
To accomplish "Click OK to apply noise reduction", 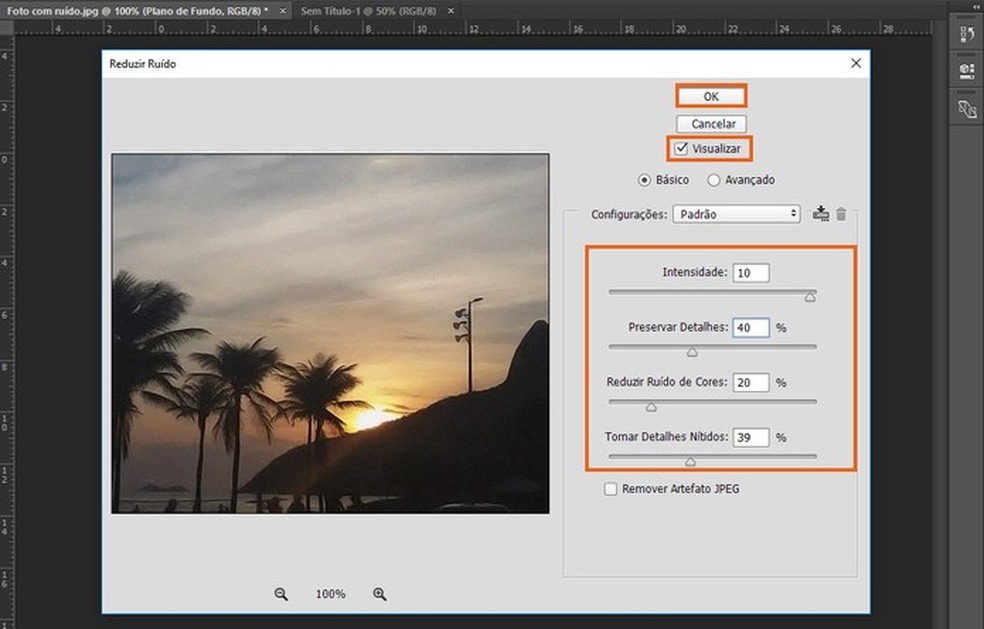I will 711,96.
